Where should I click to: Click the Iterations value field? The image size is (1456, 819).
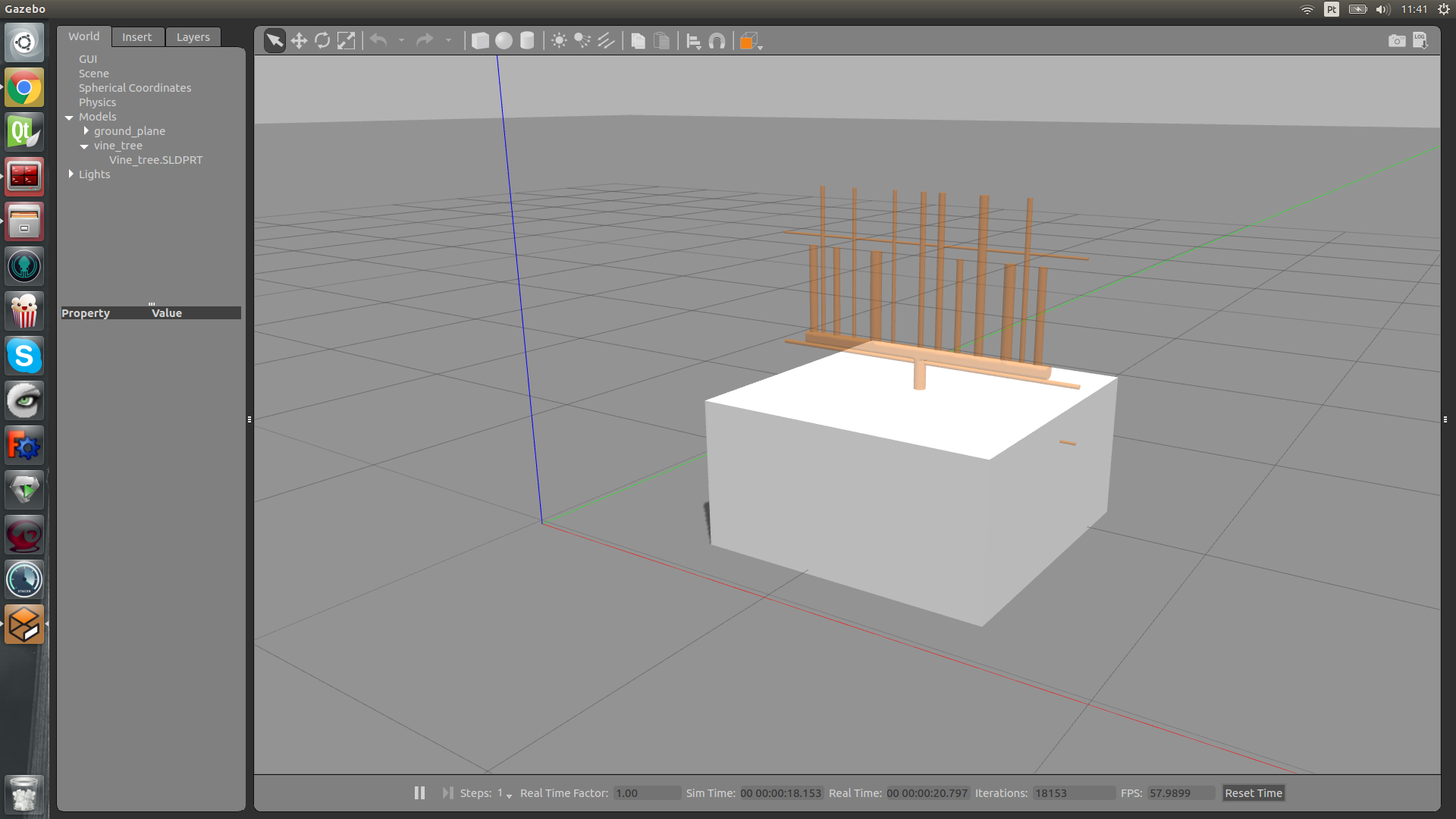click(1073, 793)
